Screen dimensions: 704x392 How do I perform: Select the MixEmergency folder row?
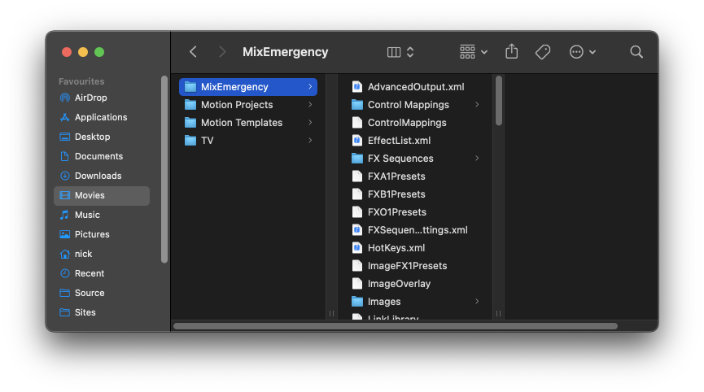click(248, 87)
